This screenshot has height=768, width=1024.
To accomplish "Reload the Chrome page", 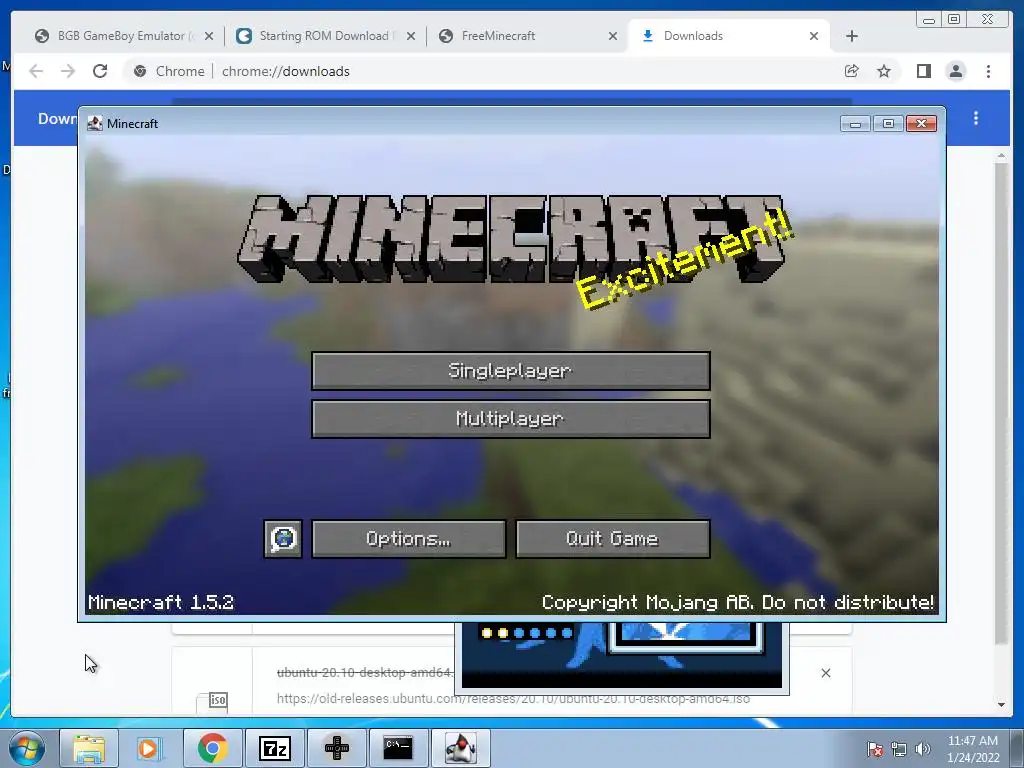I will click(100, 71).
